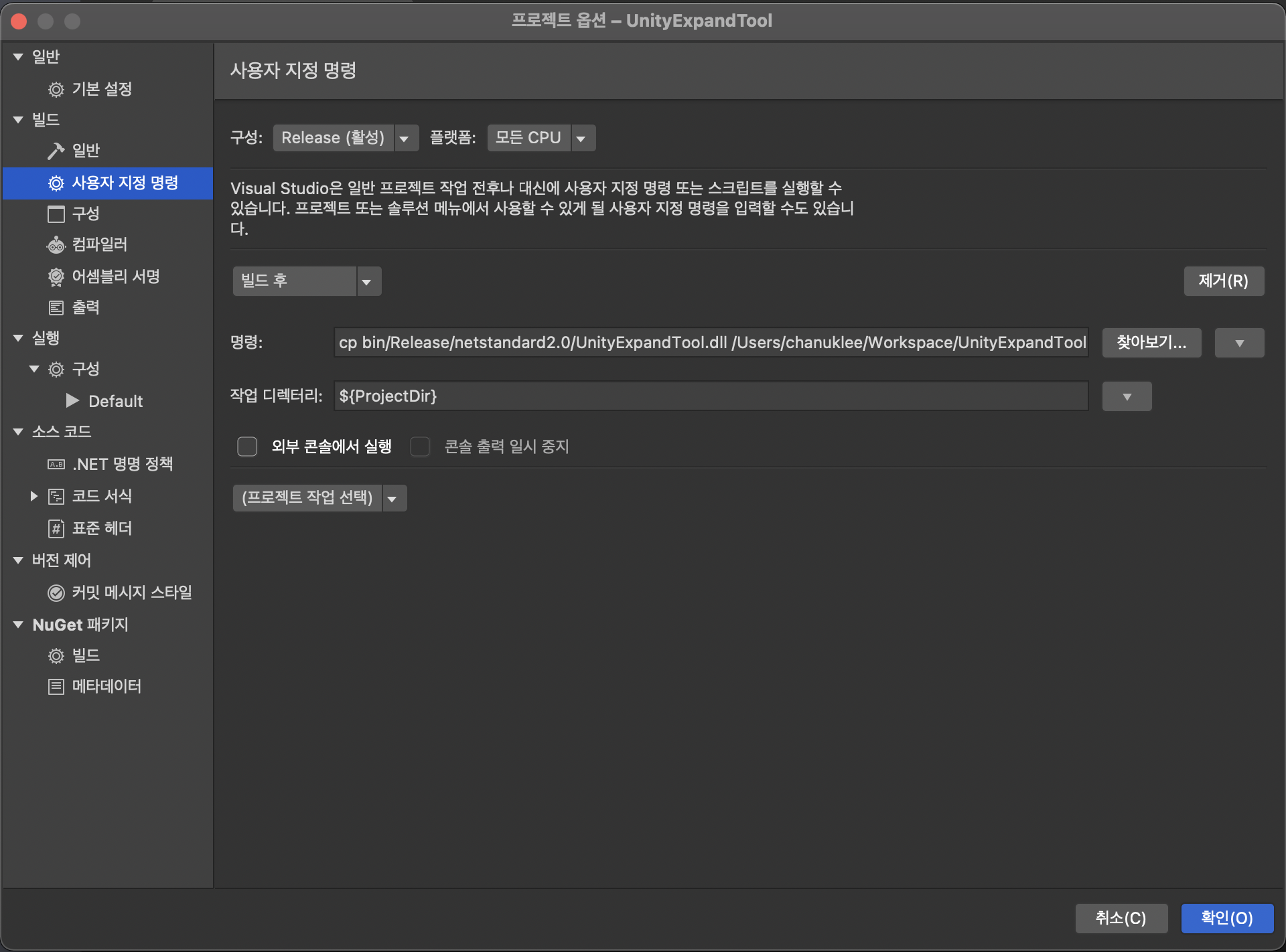This screenshot has width=1286, height=952.
Task: Collapse the NuGet 패키지 section
Action: (x=18, y=625)
